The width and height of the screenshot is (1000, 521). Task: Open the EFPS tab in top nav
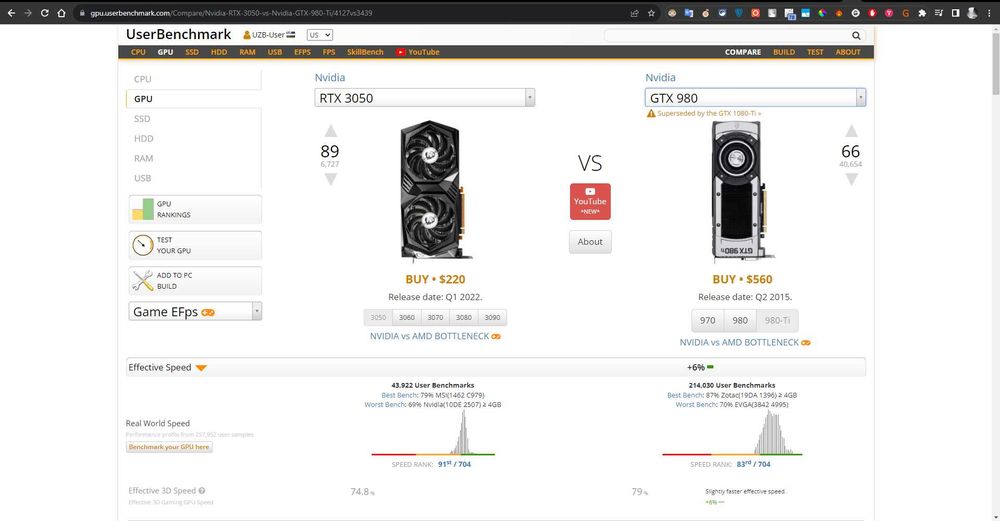click(x=302, y=52)
